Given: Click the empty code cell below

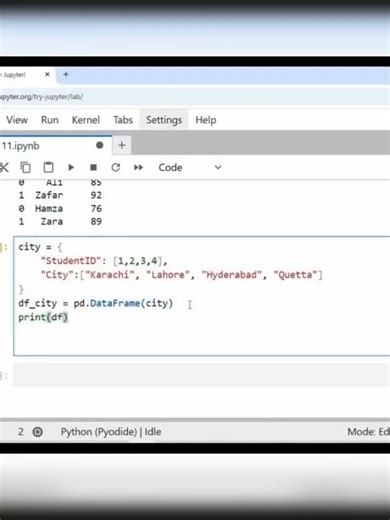Looking at the screenshot, I should click(x=201, y=375).
